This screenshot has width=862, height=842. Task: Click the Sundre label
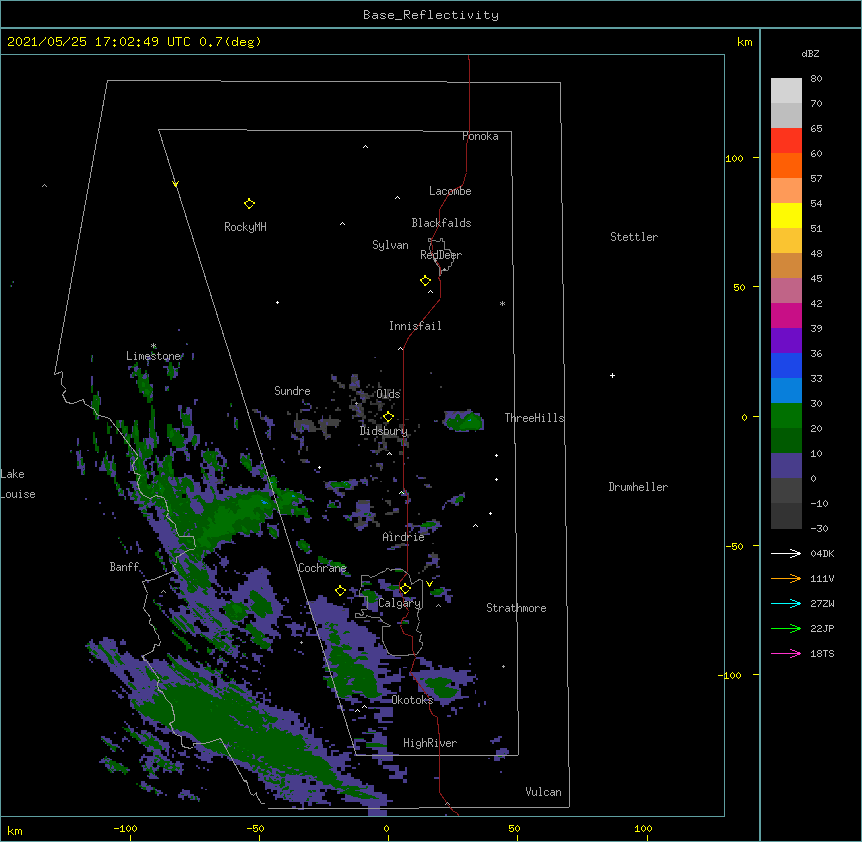292,391
